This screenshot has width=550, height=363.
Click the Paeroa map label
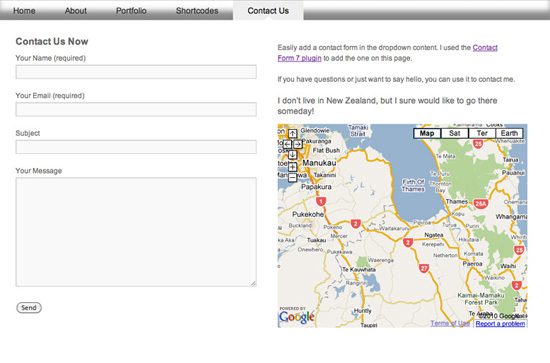tap(472, 264)
